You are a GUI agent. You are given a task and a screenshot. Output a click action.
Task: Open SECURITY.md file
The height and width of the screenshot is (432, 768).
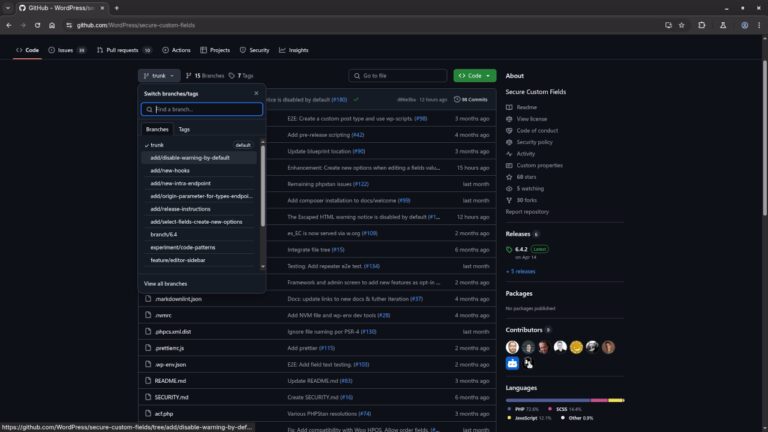[x=171, y=397]
